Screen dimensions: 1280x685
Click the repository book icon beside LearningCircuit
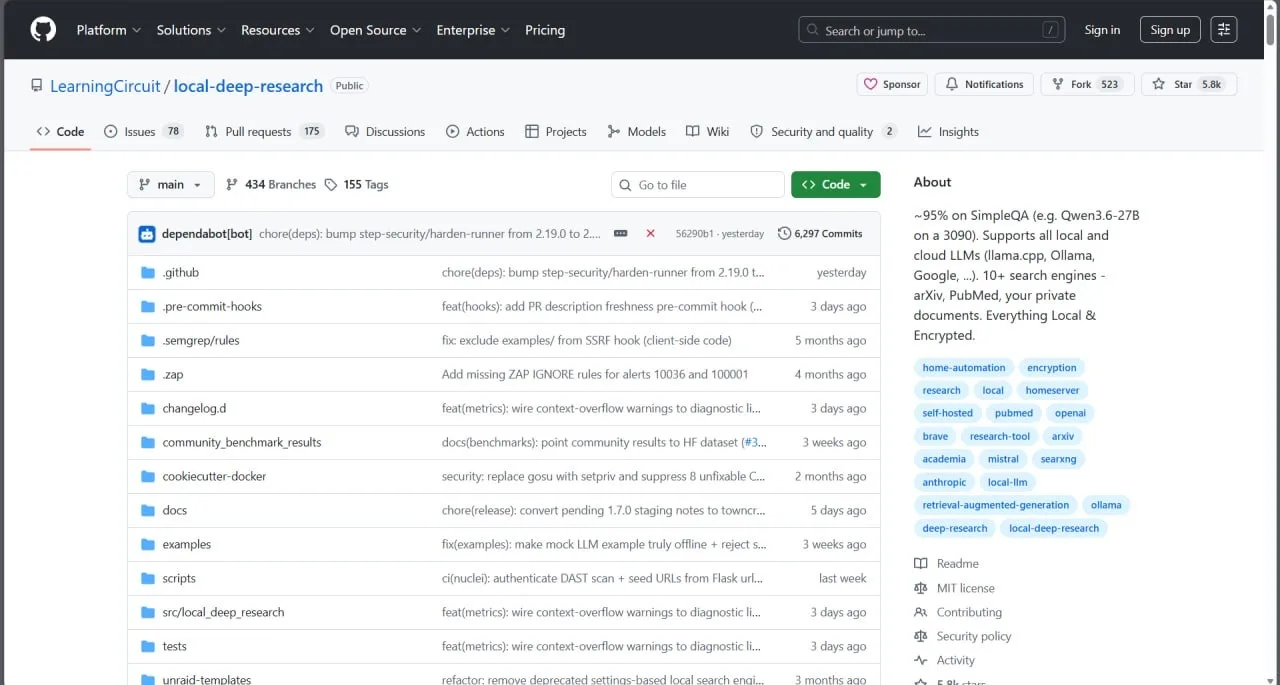click(x=37, y=86)
